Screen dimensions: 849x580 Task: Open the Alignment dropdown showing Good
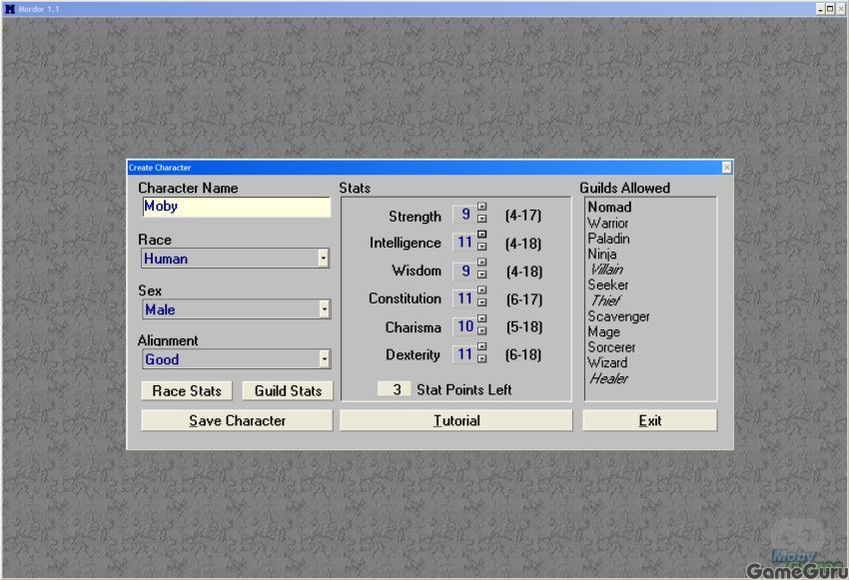click(x=323, y=359)
